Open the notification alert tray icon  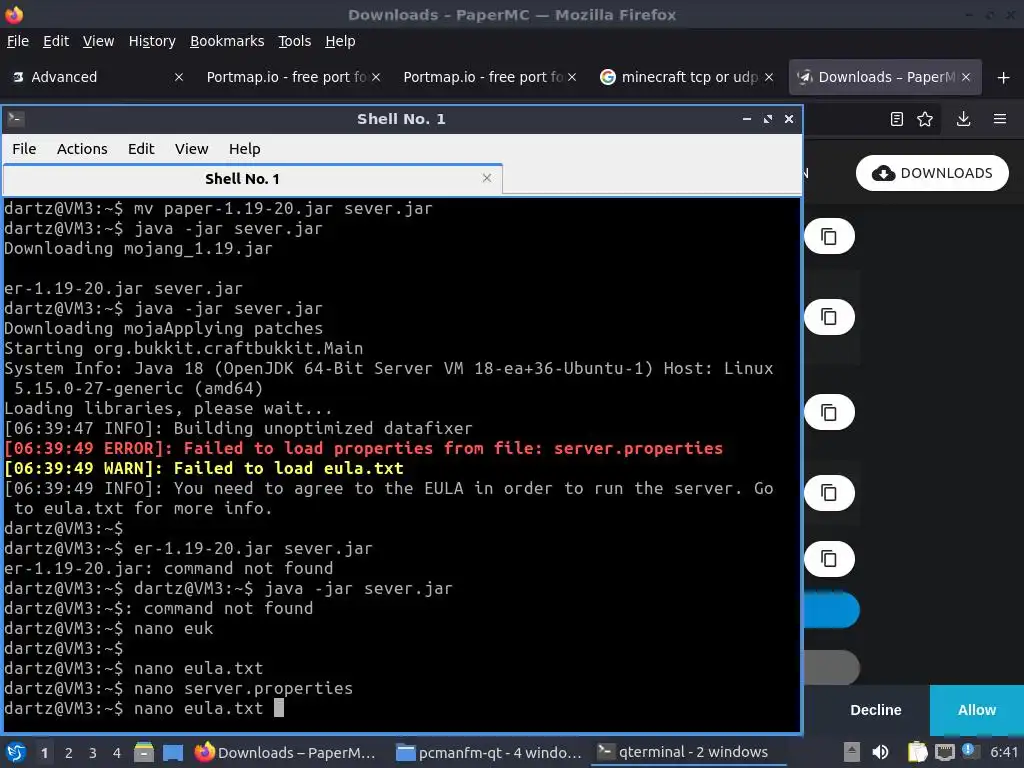pyautogui.click(x=968, y=750)
